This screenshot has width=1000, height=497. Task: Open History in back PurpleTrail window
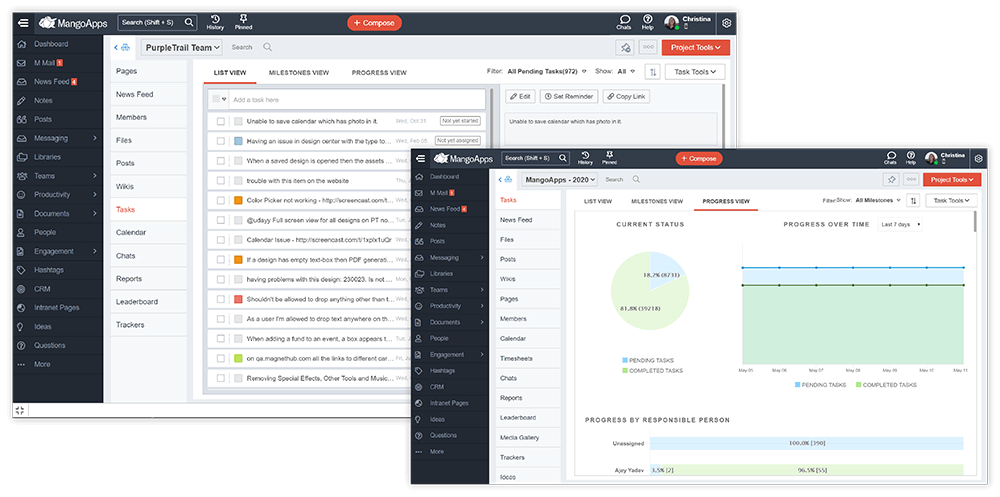(x=216, y=23)
